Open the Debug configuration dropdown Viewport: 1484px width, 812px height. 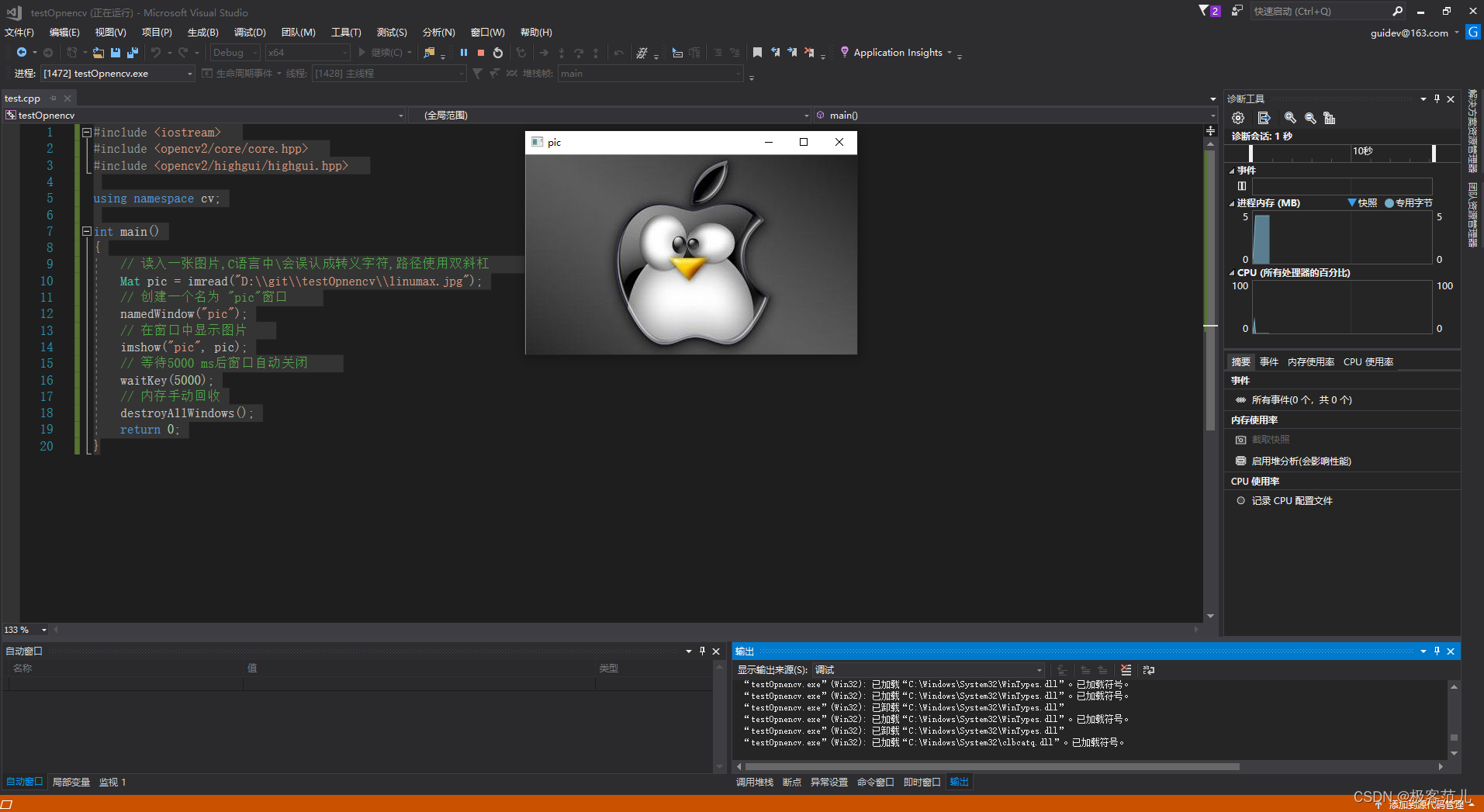point(236,53)
